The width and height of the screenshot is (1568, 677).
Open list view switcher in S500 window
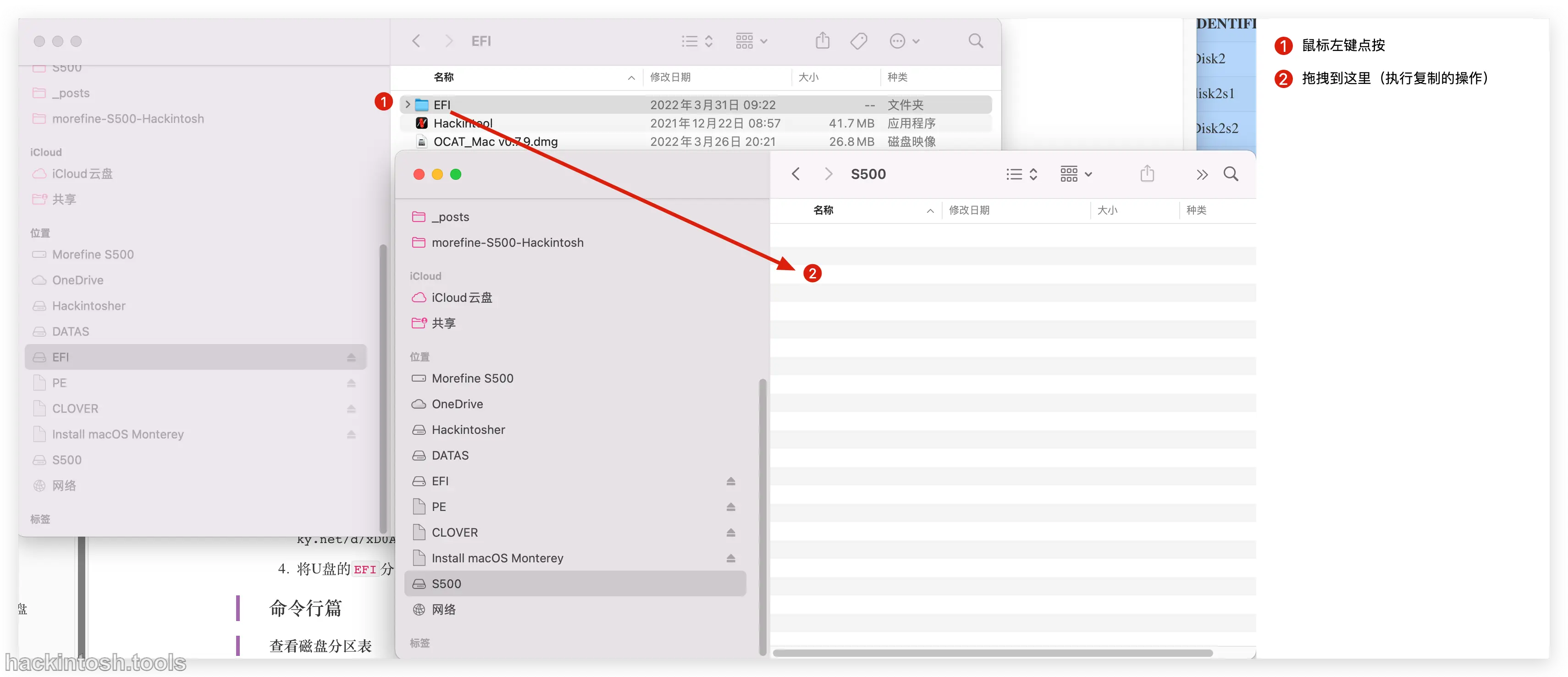[1021, 174]
